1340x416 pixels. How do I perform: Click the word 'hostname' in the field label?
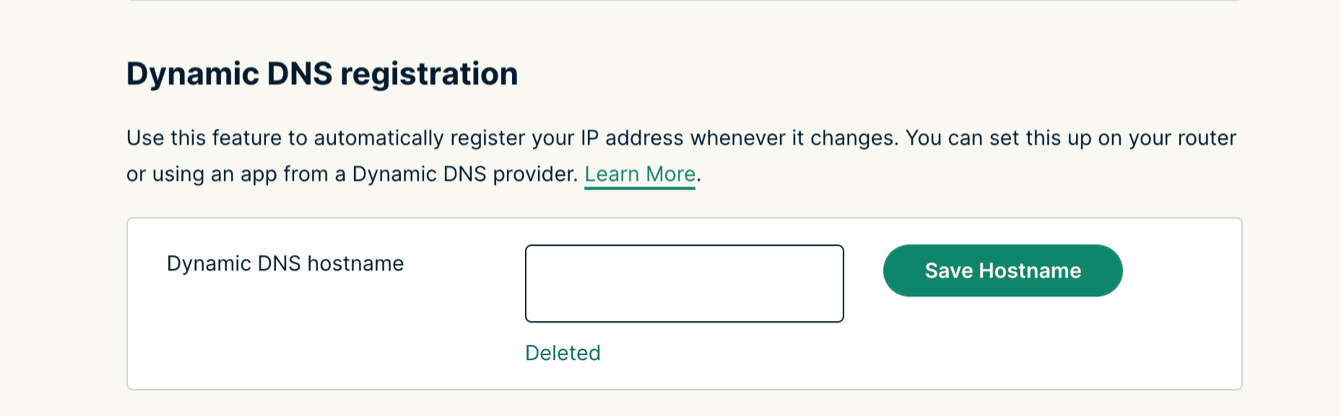[x=356, y=264]
